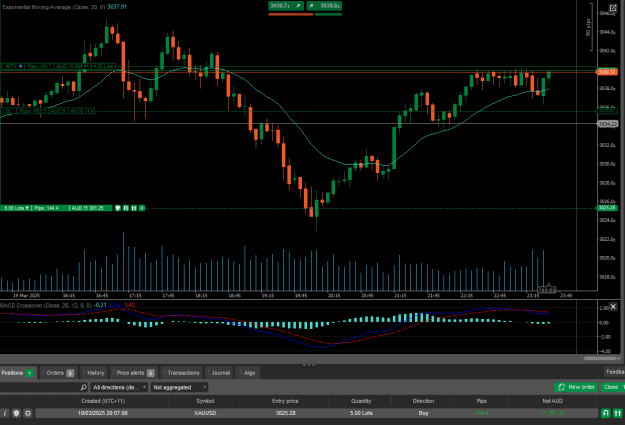Sort by Net AUD column header
This screenshot has width=625, height=425.
point(552,401)
